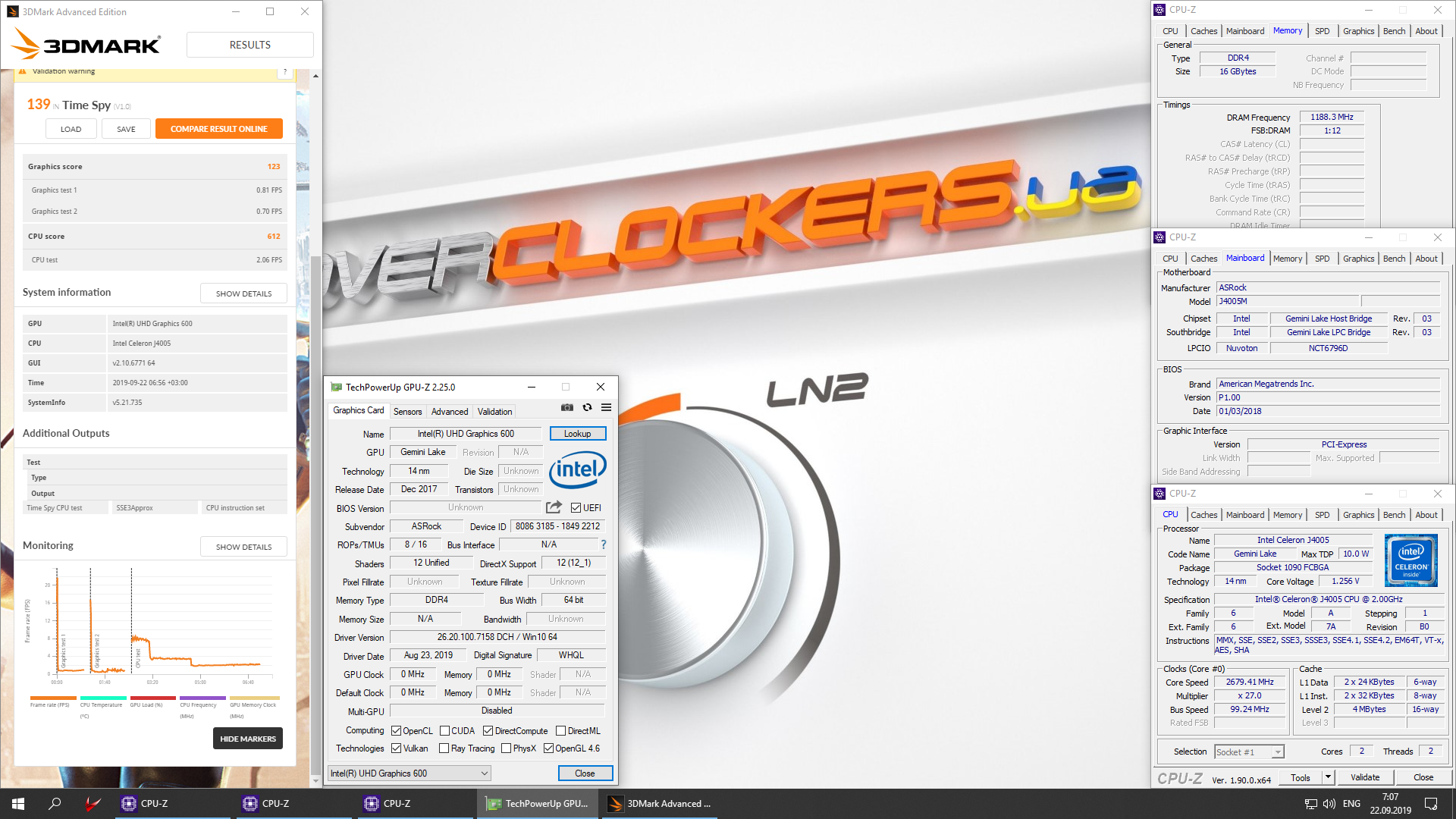Click the BIOS export share icon in GPU-Z
This screenshot has width=1456, height=819.
554,507
